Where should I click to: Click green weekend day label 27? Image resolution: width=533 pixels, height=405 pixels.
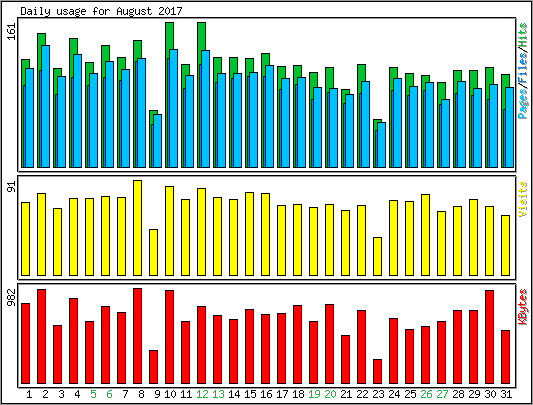(x=442, y=394)
